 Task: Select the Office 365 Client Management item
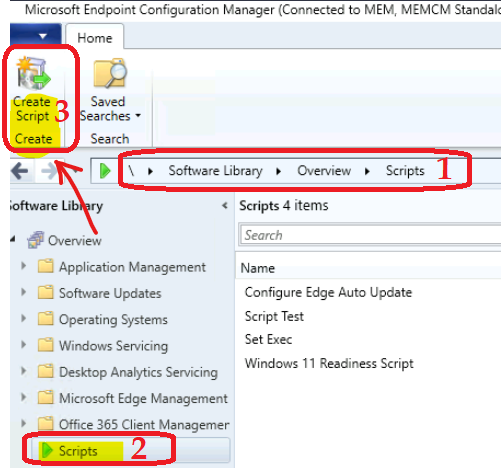[144, 425]
